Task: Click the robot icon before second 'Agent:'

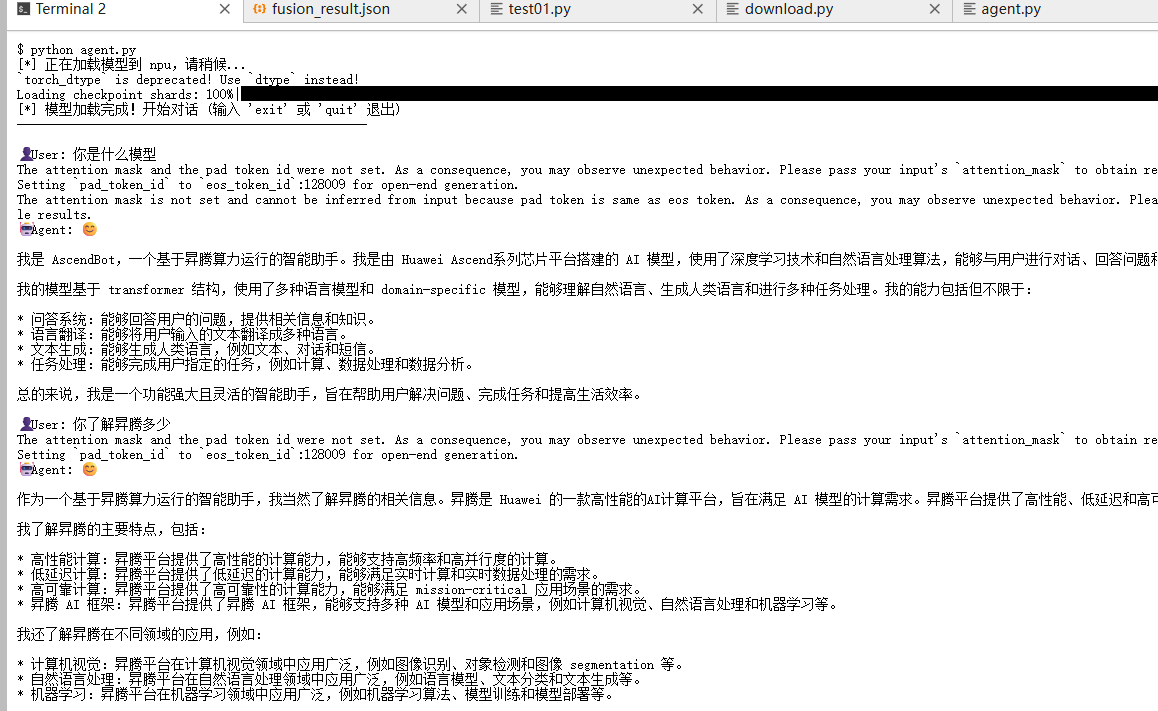Action: click(26, 470)
